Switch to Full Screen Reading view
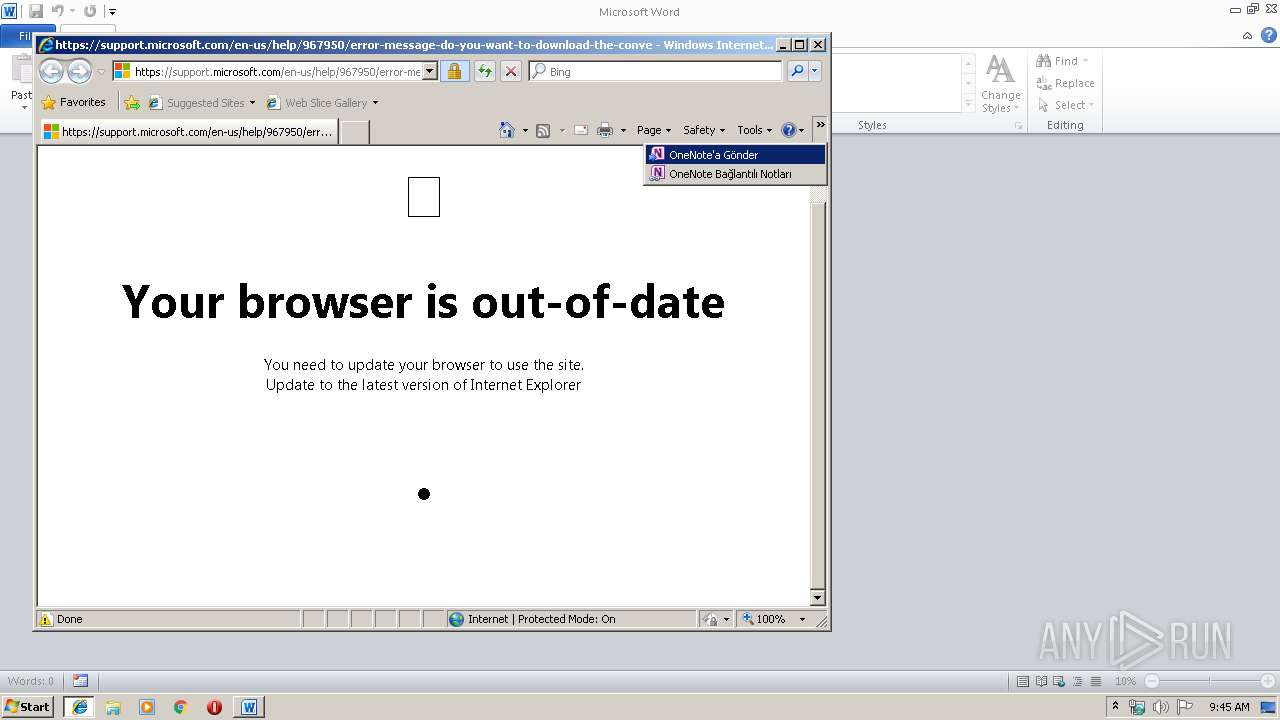1280x720 pixels. pos(1041,681)
